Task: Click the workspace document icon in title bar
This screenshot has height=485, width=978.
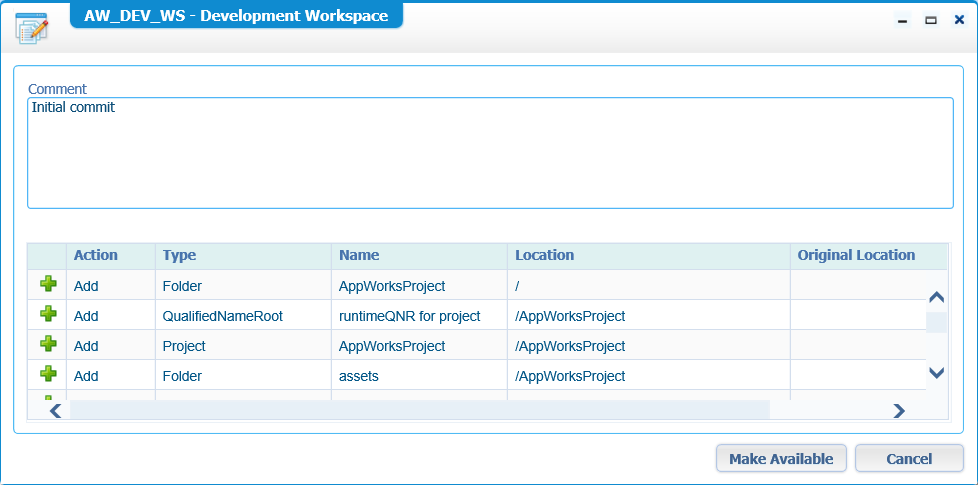Action: (x=32, y=27)
